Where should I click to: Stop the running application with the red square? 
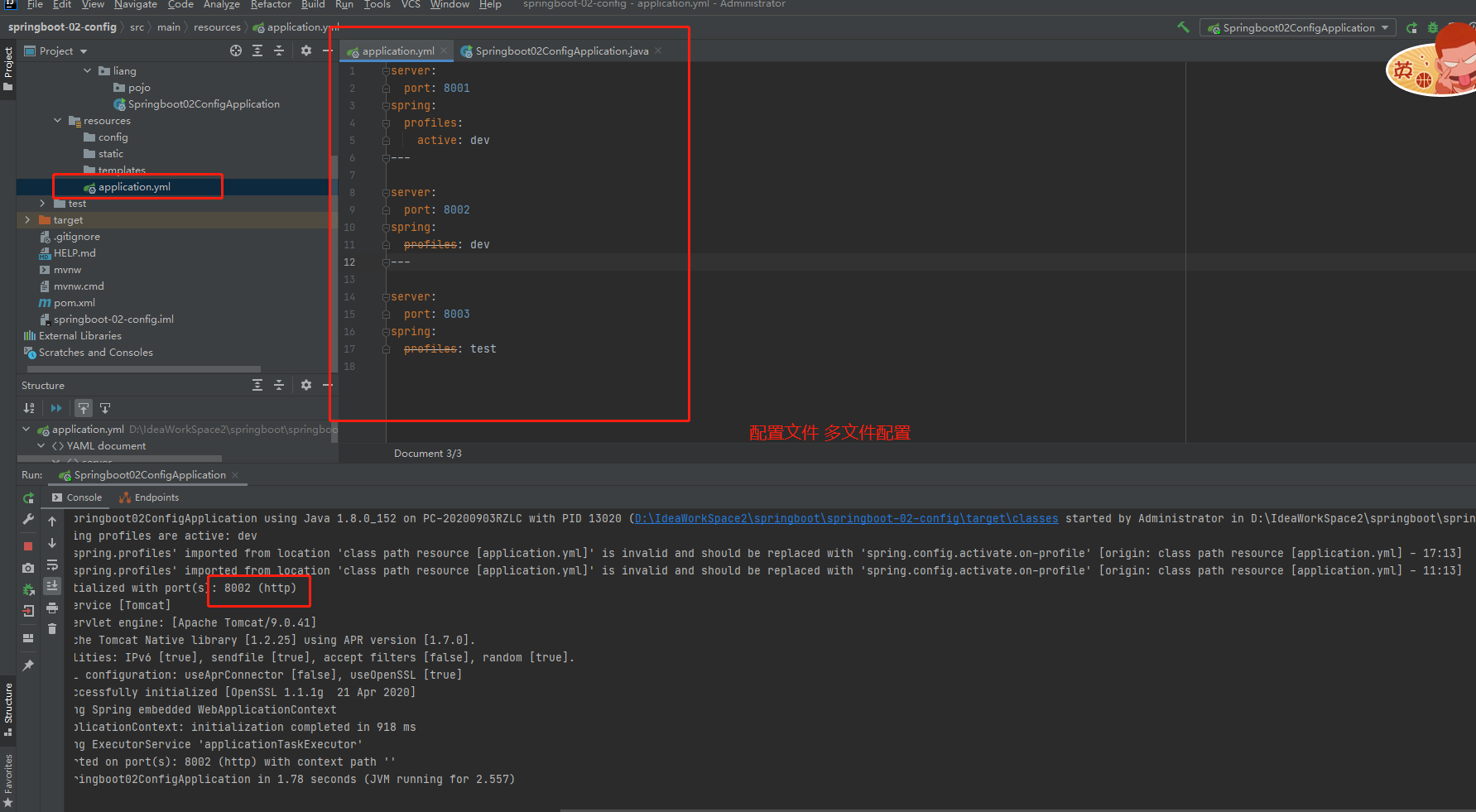(28, 546)
